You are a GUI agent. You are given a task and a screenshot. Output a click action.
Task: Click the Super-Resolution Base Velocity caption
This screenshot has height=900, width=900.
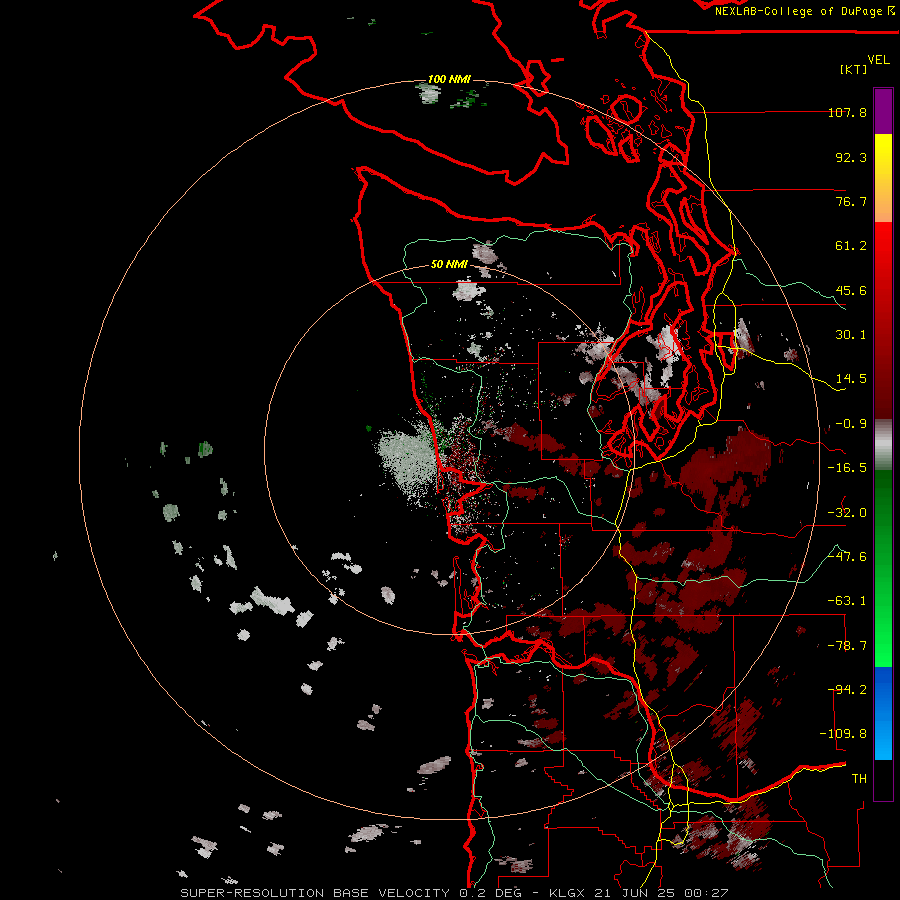454,893
